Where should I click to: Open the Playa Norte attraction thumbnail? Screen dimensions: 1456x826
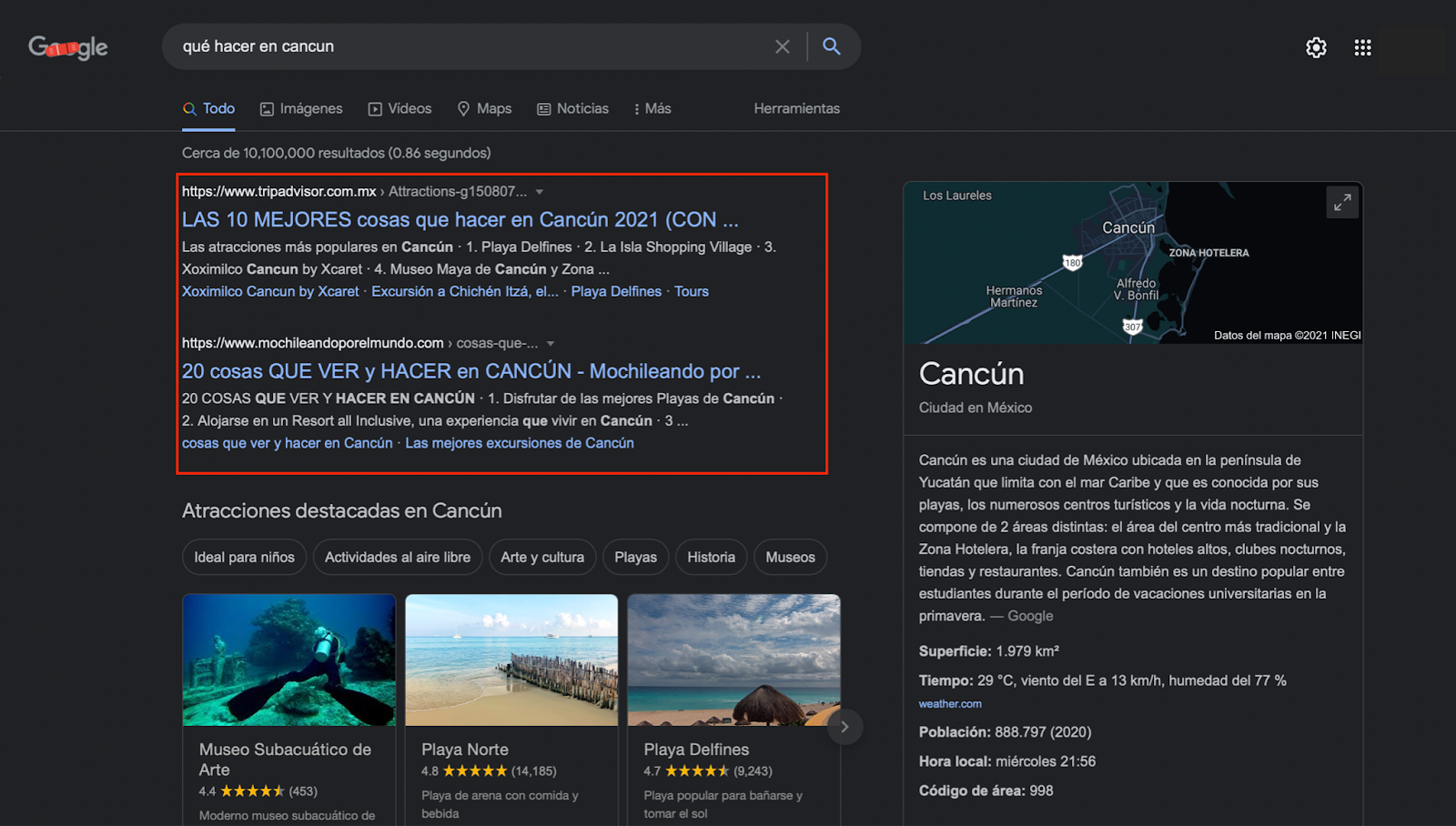point(511,660)
